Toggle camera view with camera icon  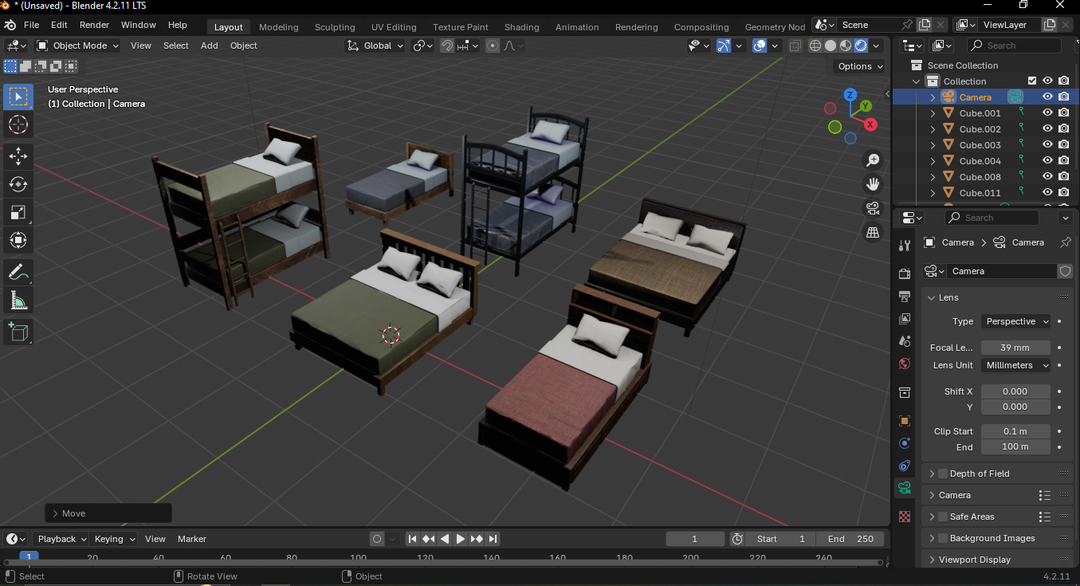873,209
